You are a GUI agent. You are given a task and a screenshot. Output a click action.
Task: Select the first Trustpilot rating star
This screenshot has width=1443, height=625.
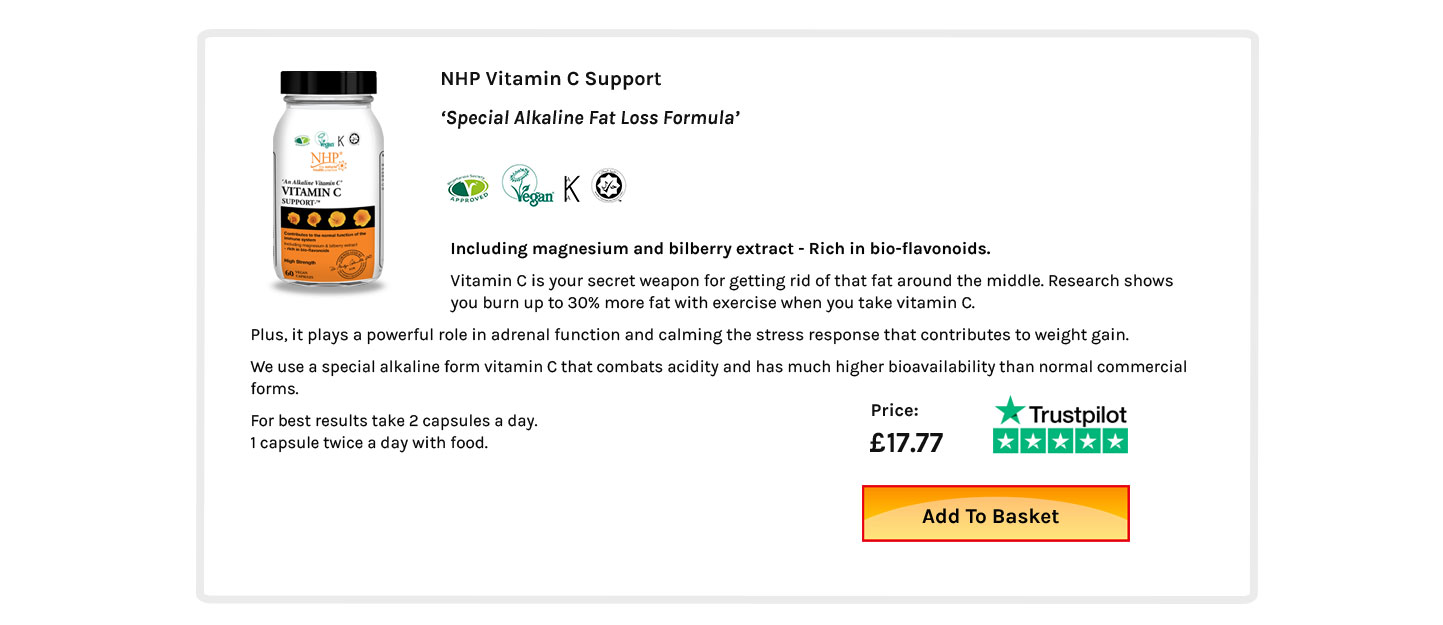(x=1006, y=441)
